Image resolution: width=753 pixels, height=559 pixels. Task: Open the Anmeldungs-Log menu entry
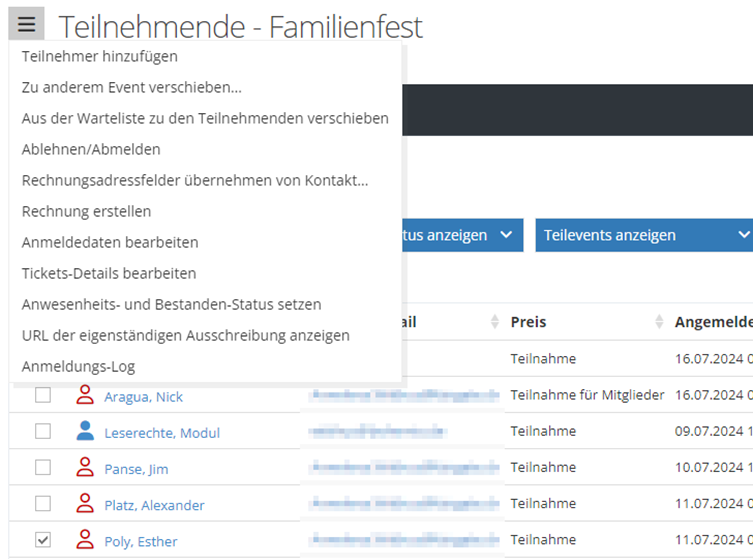coord(78,366)
